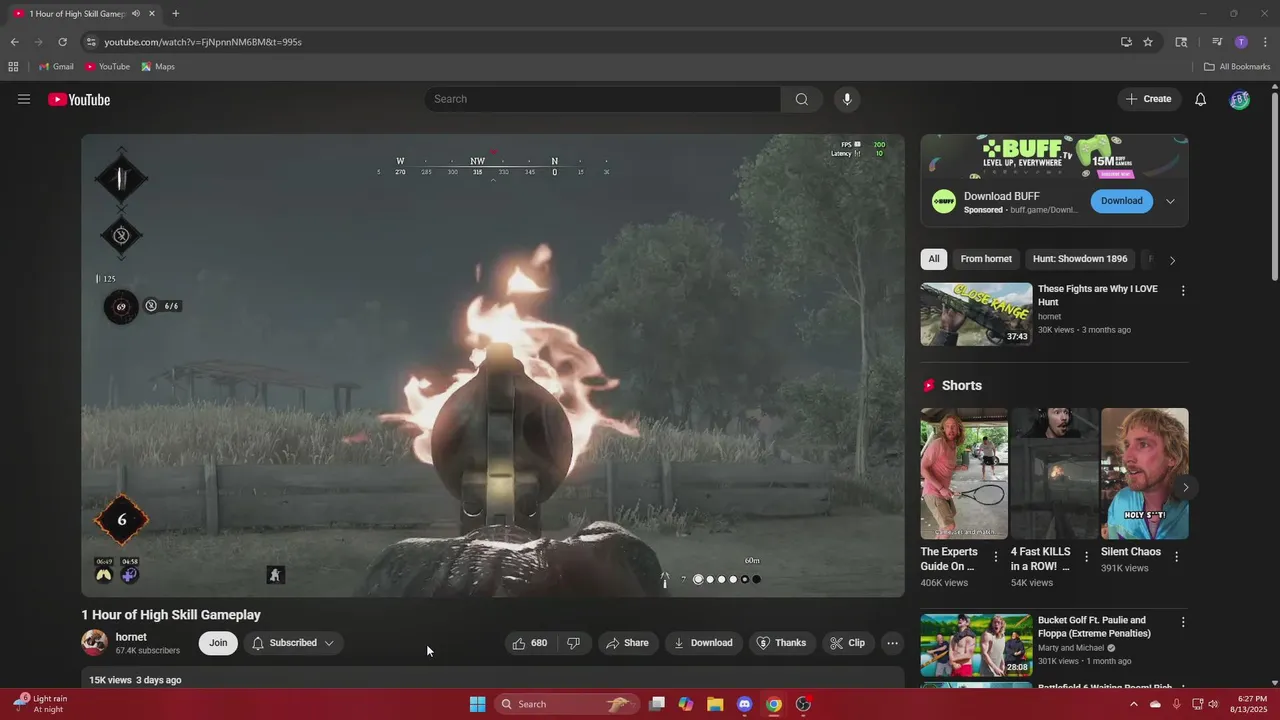Screen dimensions: 1280x720
Task: Open more actions ellipsis below video
Action: click(892, 643)
